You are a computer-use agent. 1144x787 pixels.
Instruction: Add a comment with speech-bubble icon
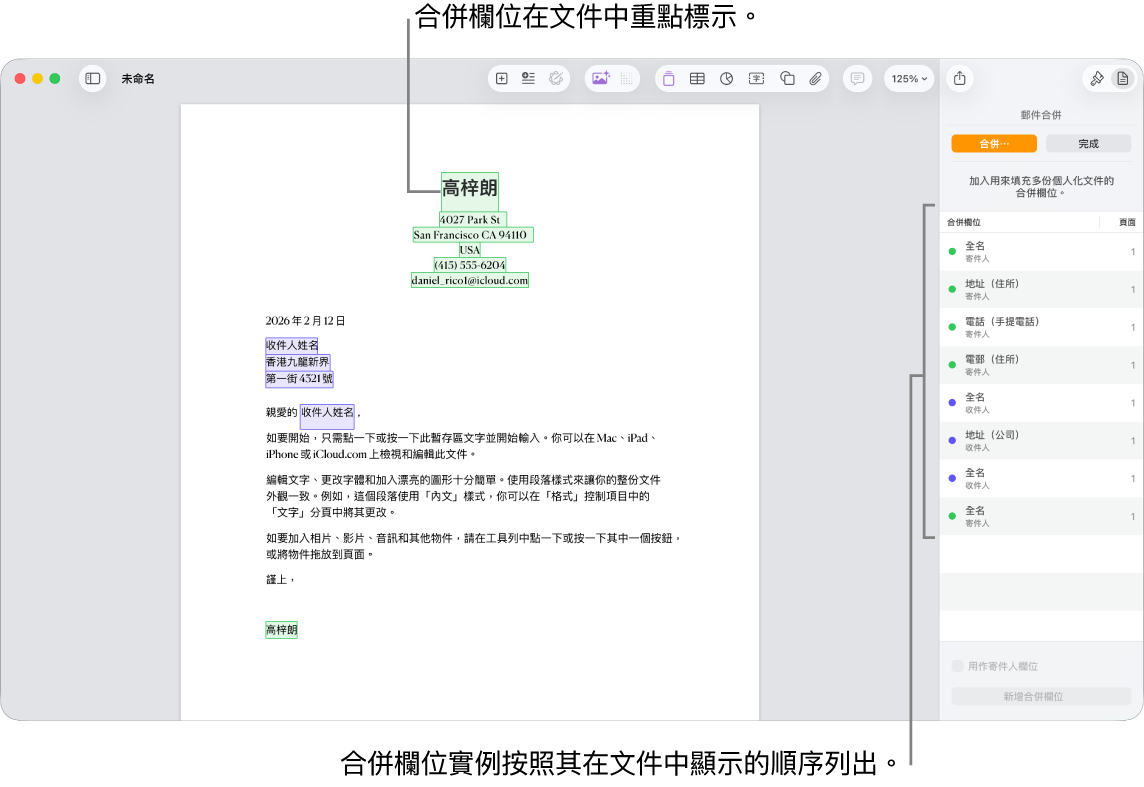click(857, 79)
